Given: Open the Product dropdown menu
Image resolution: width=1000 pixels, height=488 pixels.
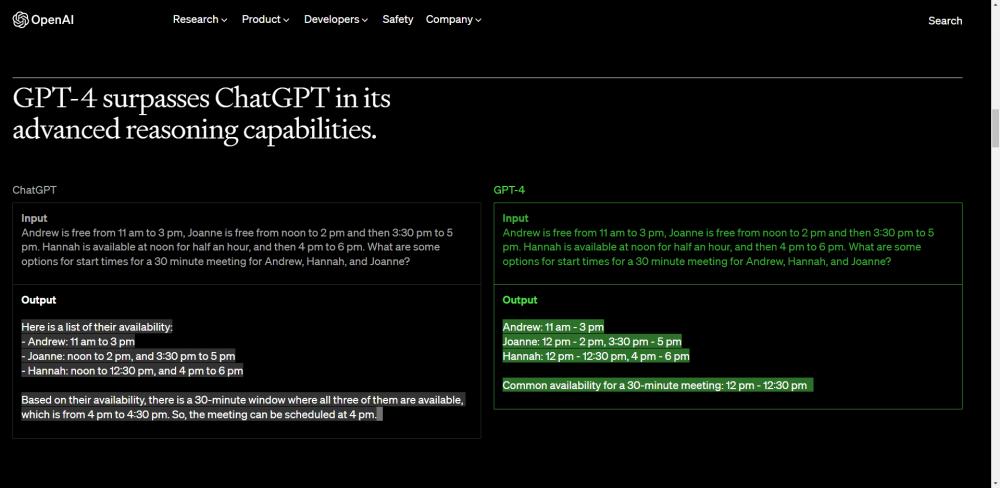Looking at the screenshot, I should [x=265, y=20].
